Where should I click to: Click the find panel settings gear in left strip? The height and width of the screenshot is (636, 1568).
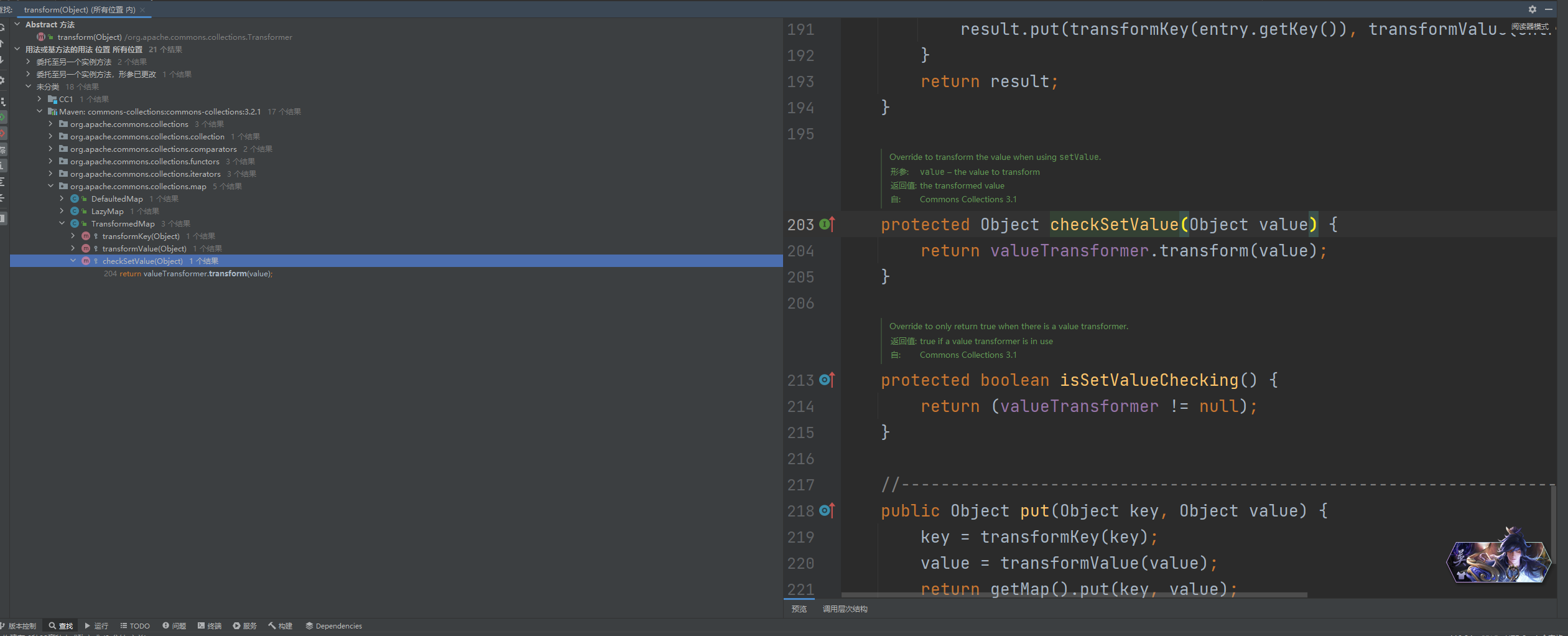2,80
